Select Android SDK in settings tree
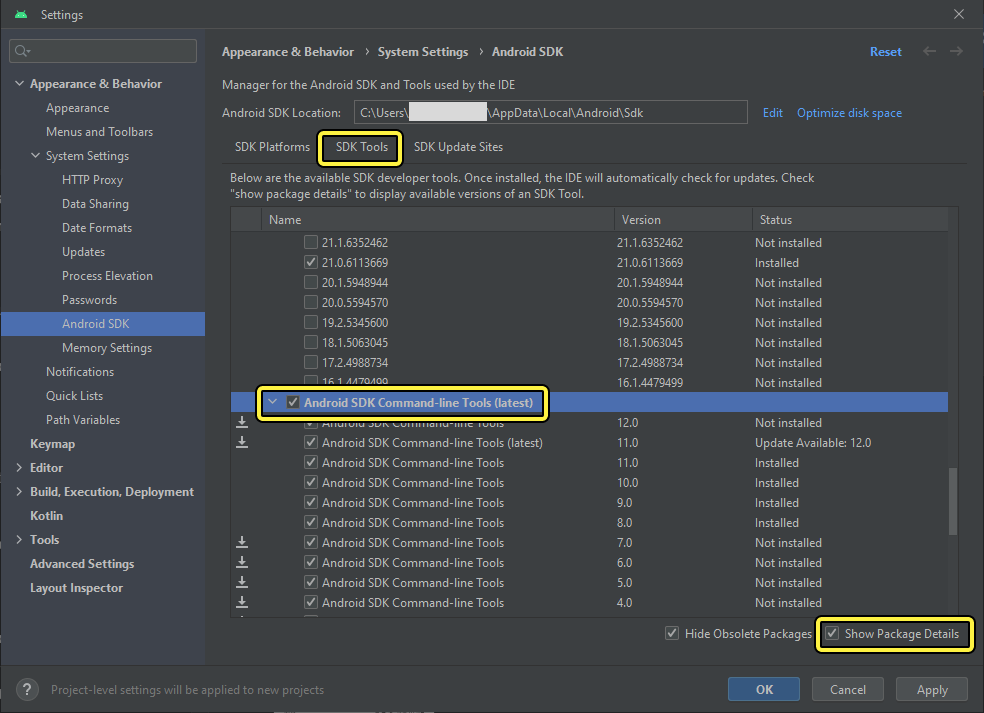This screenshot has height=713, width=984. [103, 324]
